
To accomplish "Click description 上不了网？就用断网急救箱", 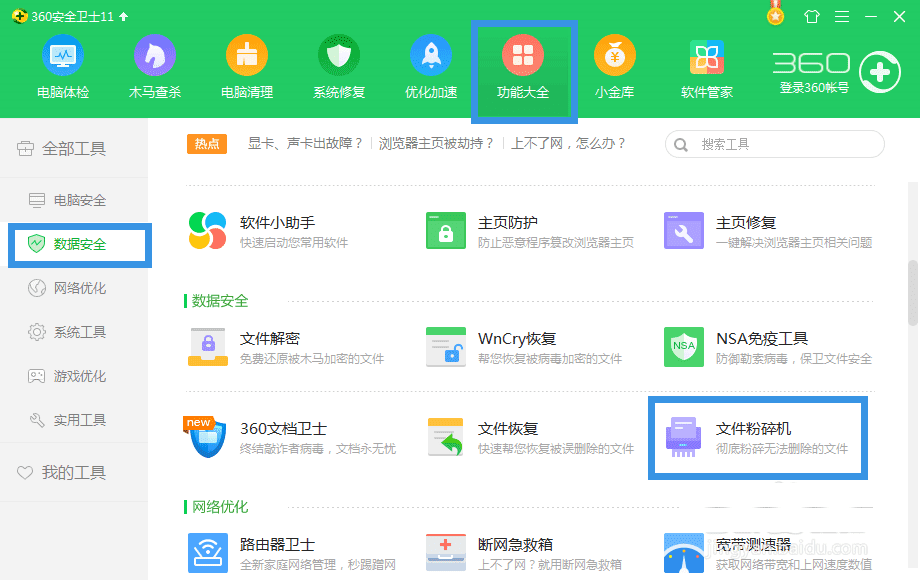I will point(550,565).
